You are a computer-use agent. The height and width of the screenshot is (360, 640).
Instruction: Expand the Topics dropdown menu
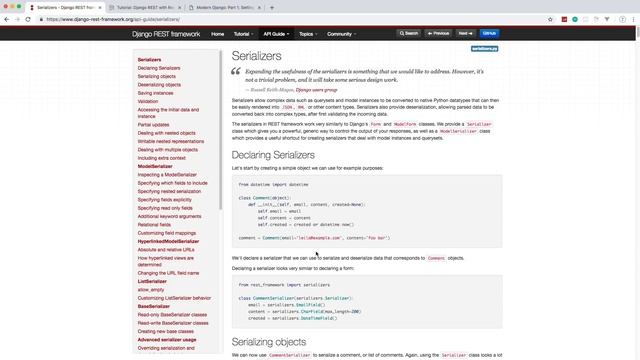[x=308, y=34]
